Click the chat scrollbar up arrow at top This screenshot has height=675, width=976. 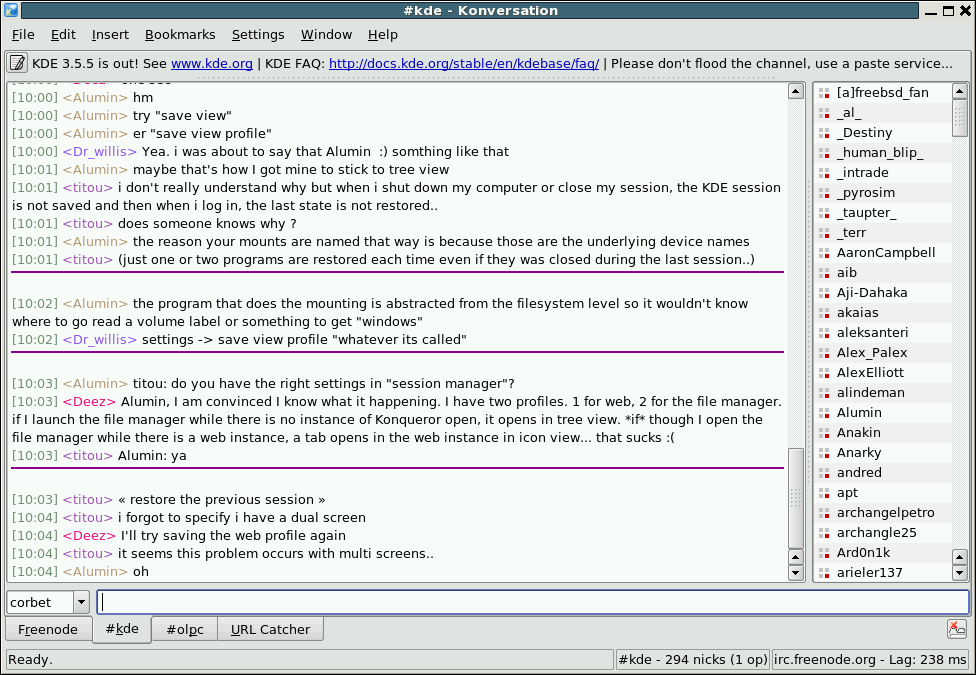click(x=796, y=91)
